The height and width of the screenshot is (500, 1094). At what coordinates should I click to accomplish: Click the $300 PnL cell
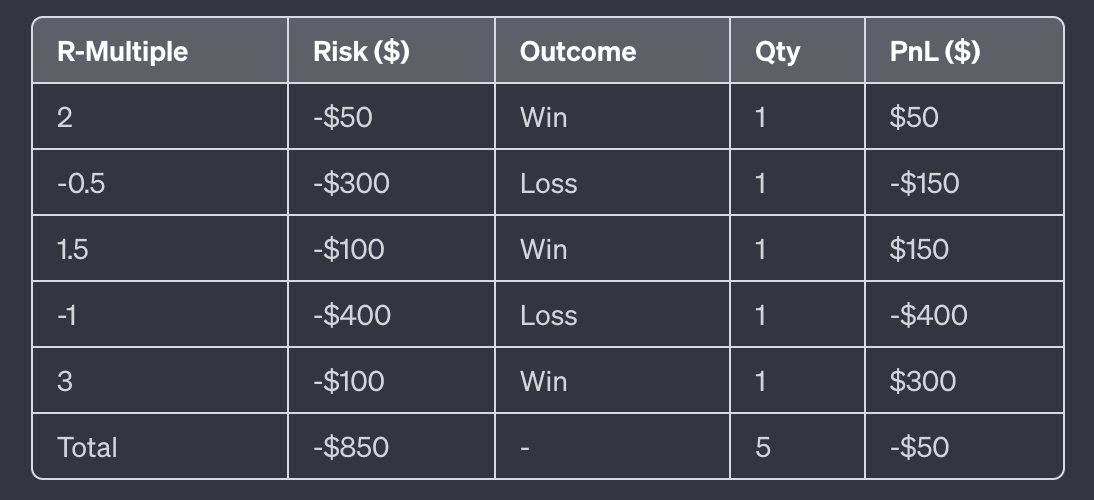click(922, 381)
